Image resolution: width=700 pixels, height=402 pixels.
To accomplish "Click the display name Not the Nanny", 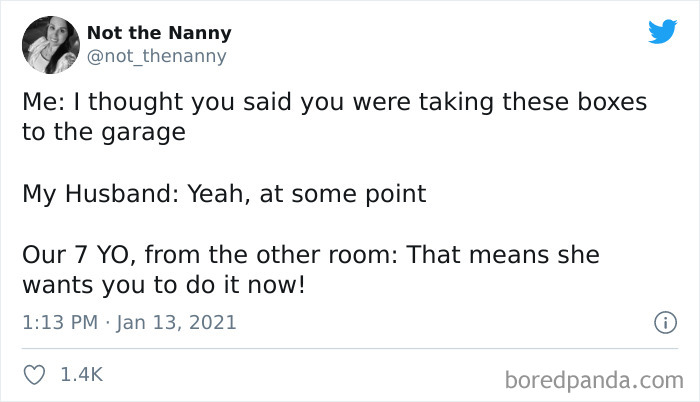I will (159, 33).
